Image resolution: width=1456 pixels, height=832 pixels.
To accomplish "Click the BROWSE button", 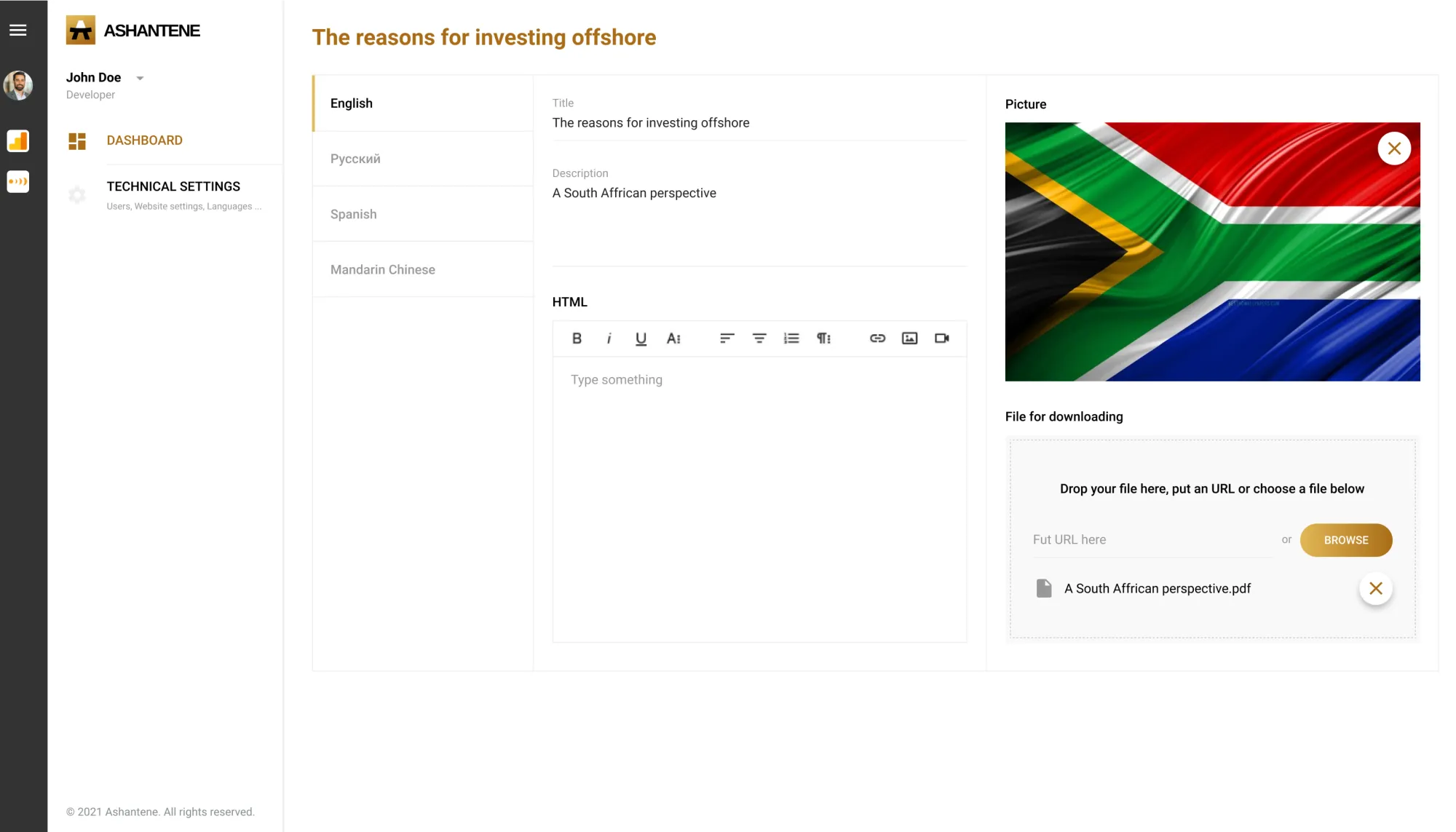I will (x=1345, y=540).
